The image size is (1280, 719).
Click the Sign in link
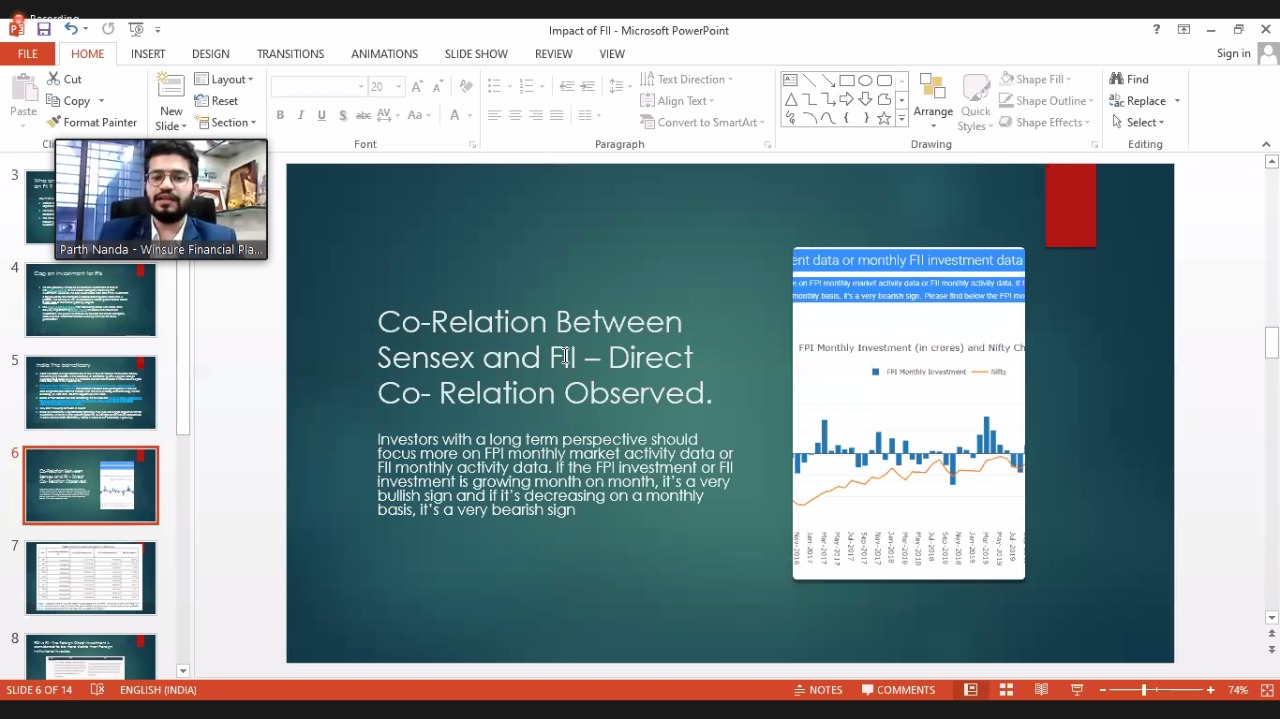pos(1233,54)
